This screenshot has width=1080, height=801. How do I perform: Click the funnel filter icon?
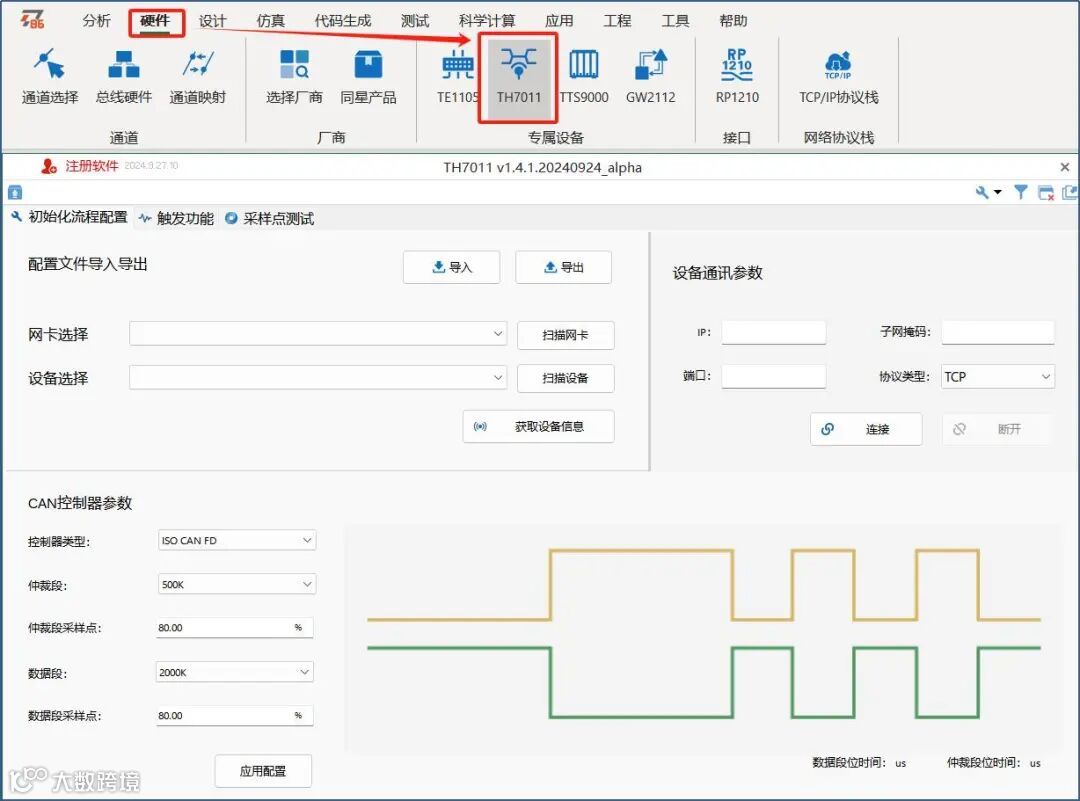coord(1021,193)
